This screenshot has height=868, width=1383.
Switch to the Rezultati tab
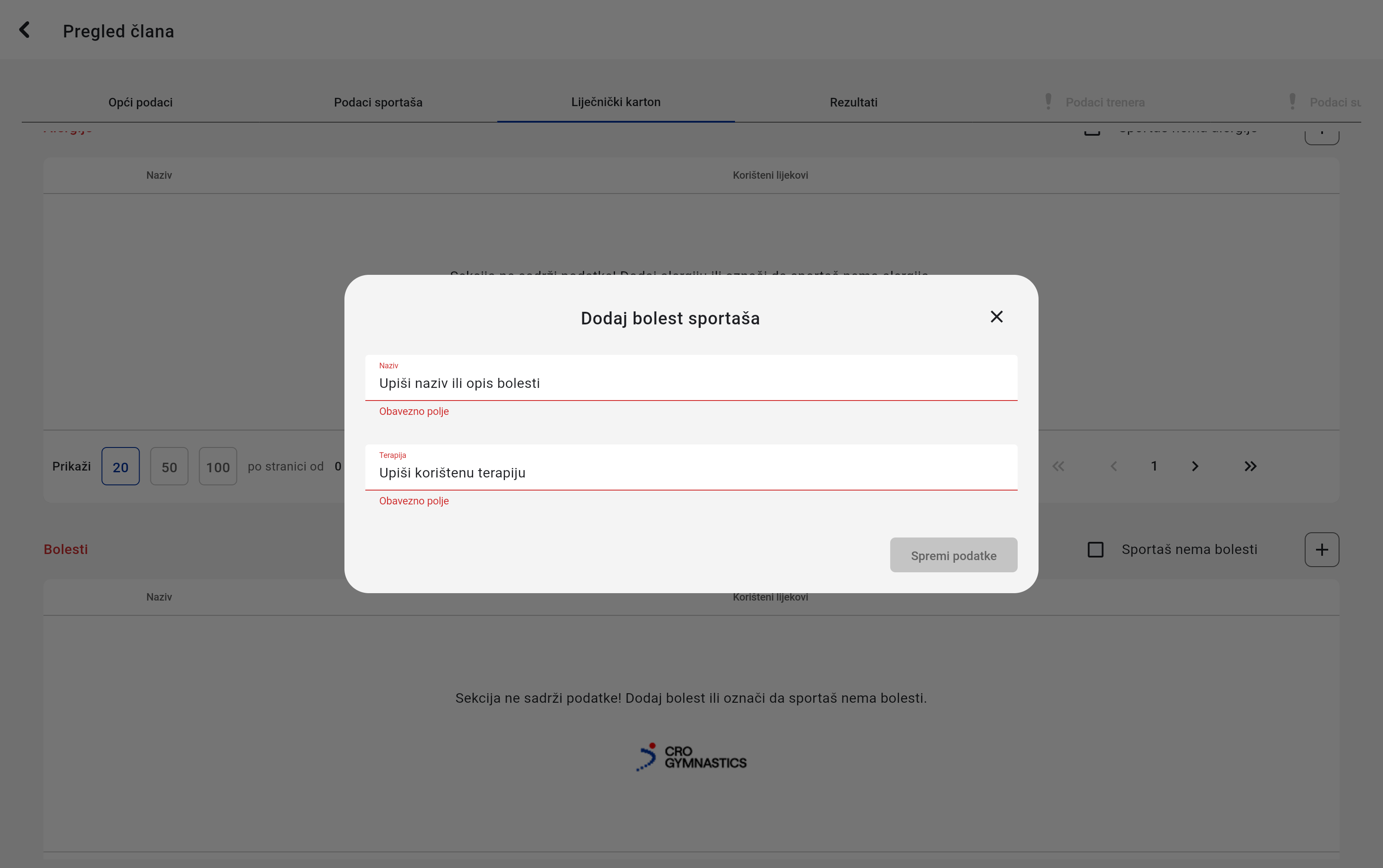coord(853,102)
